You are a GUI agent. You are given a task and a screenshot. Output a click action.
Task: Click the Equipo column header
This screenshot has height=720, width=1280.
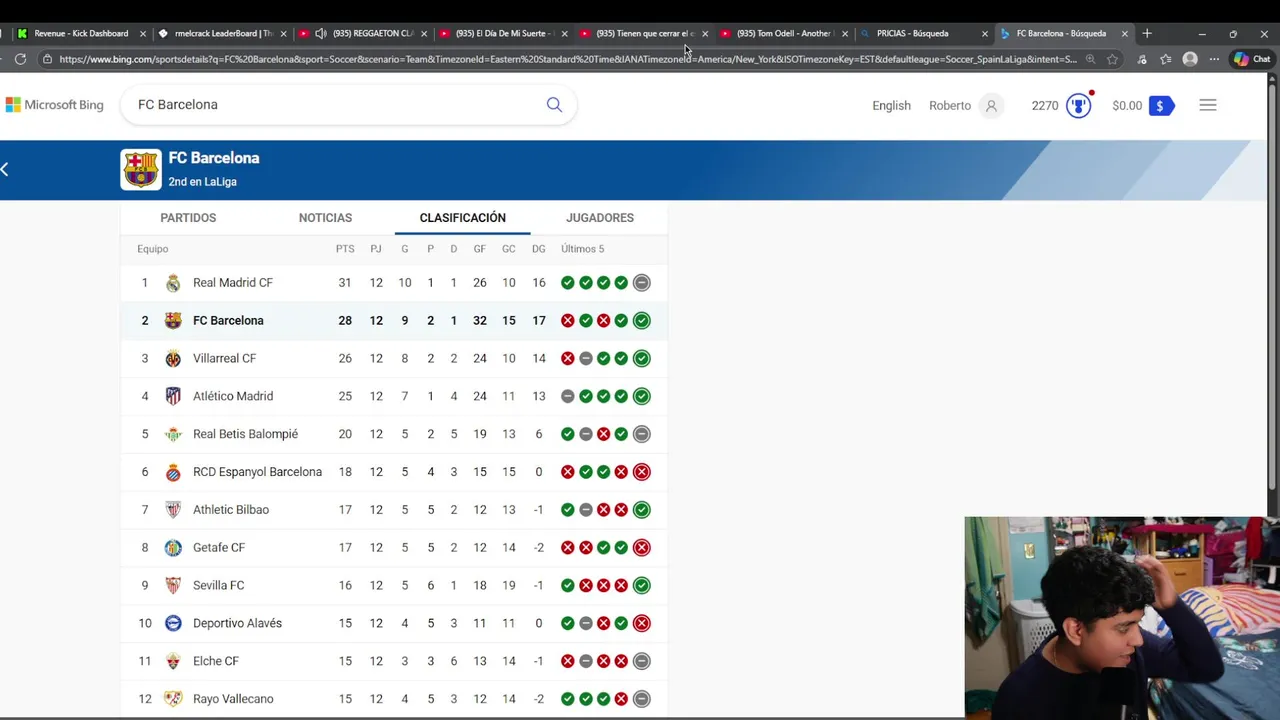coord(153,249)
